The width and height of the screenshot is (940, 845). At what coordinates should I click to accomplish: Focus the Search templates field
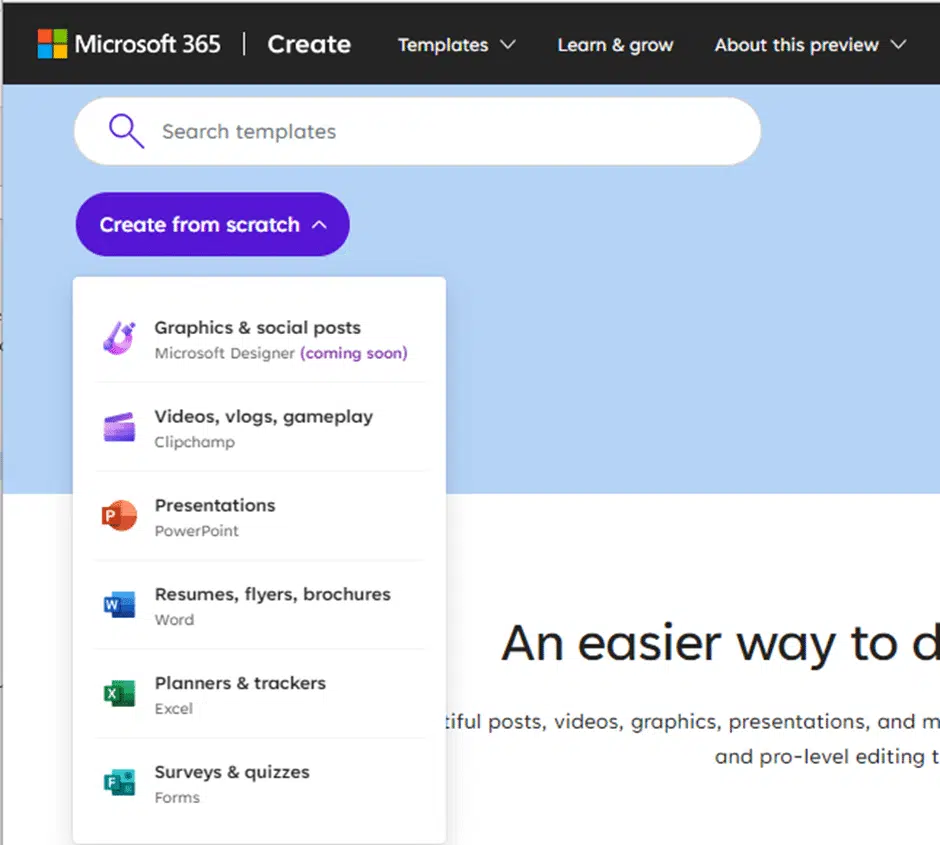(x=417, y=131)
